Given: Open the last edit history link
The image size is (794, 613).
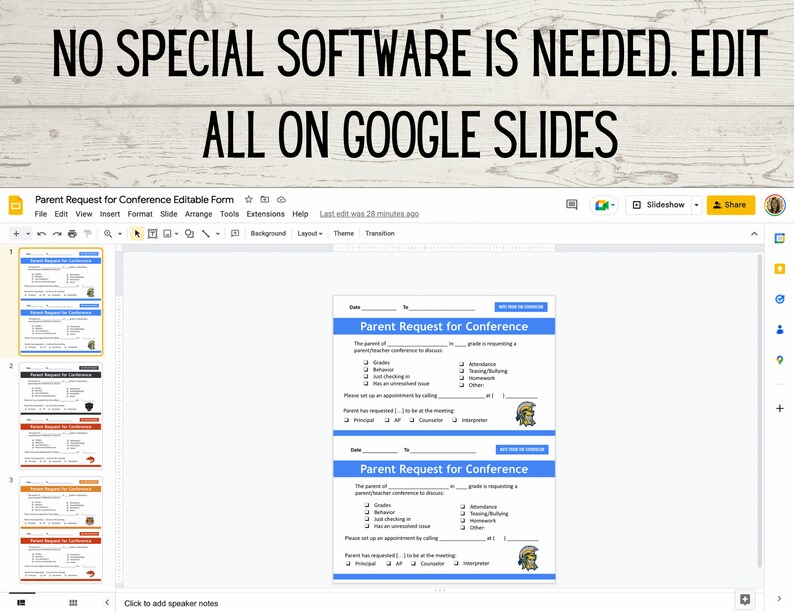Looking at the screenshot, I should (369, 214).
